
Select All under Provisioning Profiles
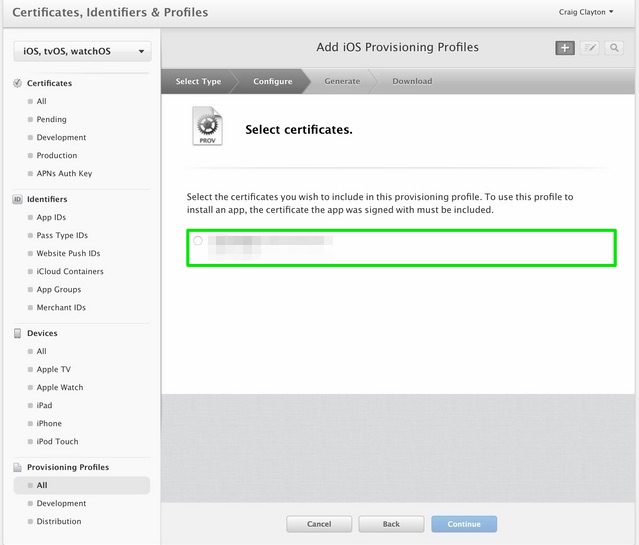coord(82,485)
